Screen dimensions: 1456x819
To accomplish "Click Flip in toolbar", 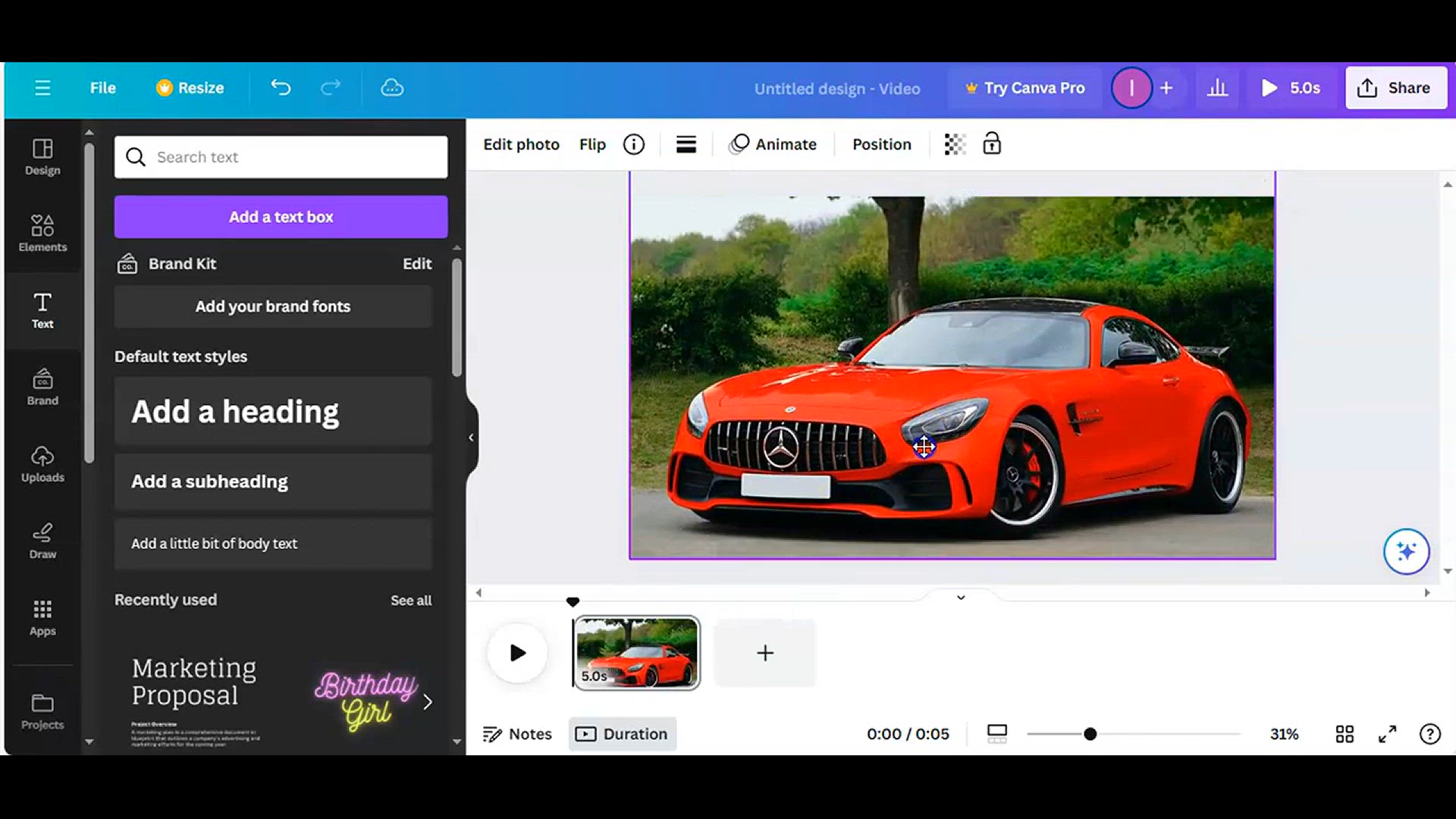I will click(592, 144).
